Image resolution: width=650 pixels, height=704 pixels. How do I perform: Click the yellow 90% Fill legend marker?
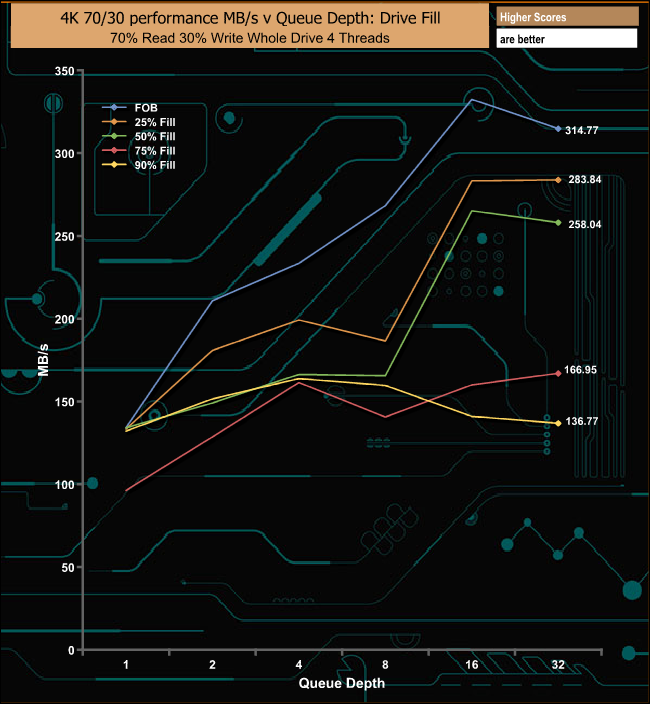[113, 165]
